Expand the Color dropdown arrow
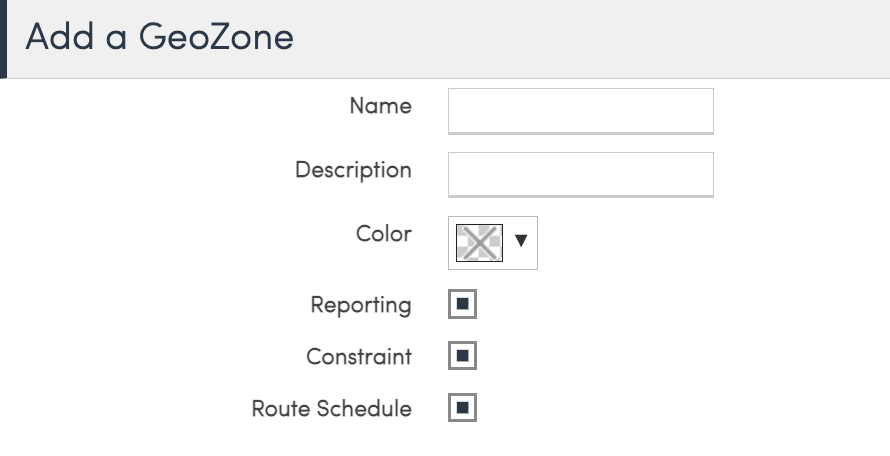 click(520, 242)
